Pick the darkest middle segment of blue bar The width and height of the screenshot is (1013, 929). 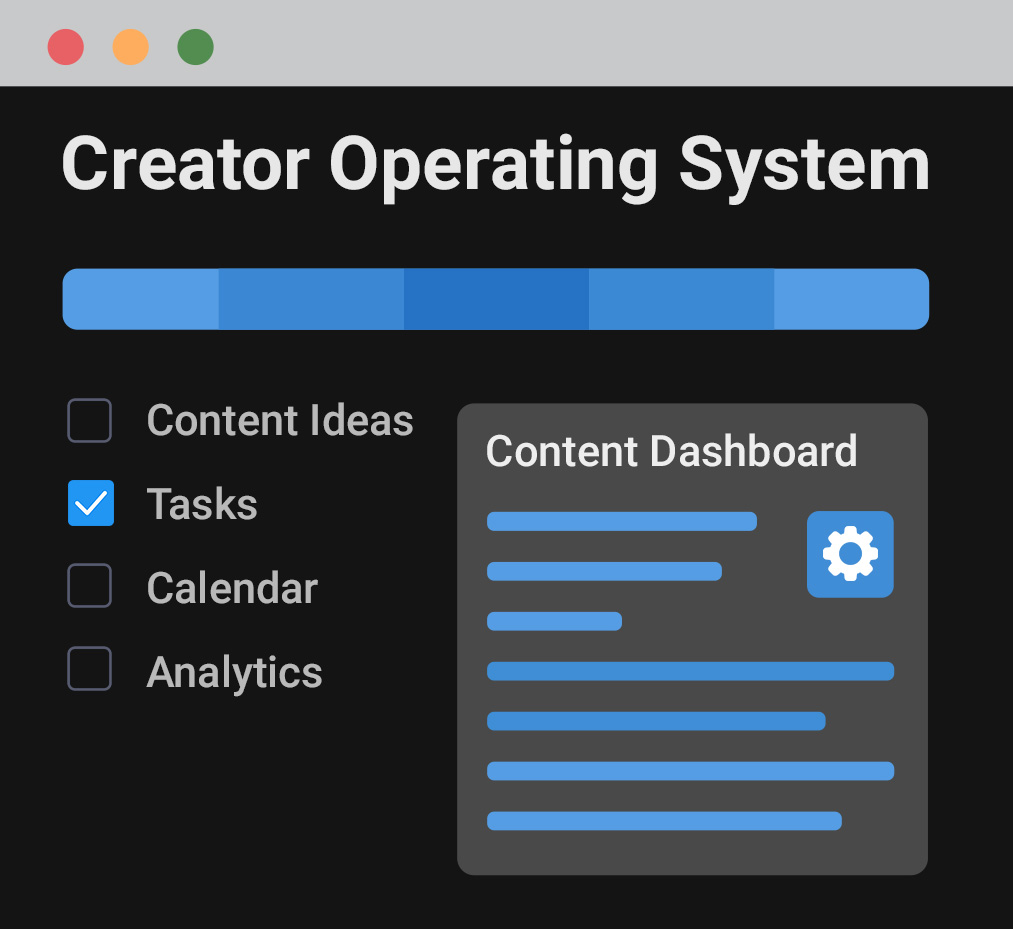tap(496, 299)
